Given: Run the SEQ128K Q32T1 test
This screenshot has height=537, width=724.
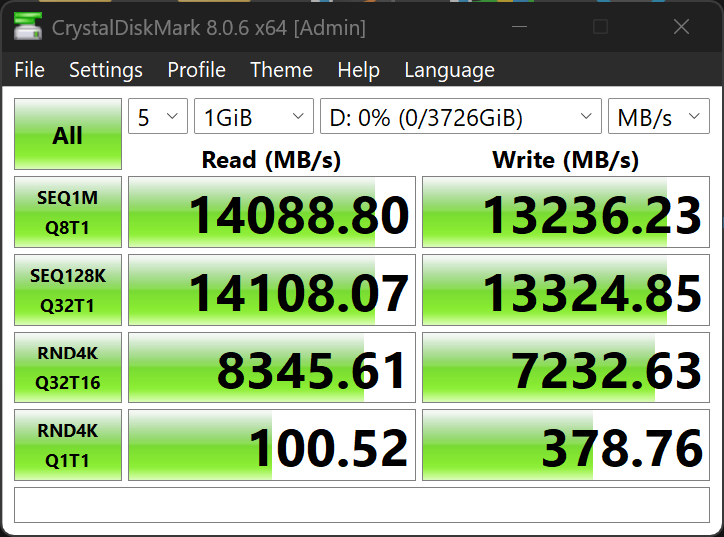Looking at the screenshot, I should [68, 290].
